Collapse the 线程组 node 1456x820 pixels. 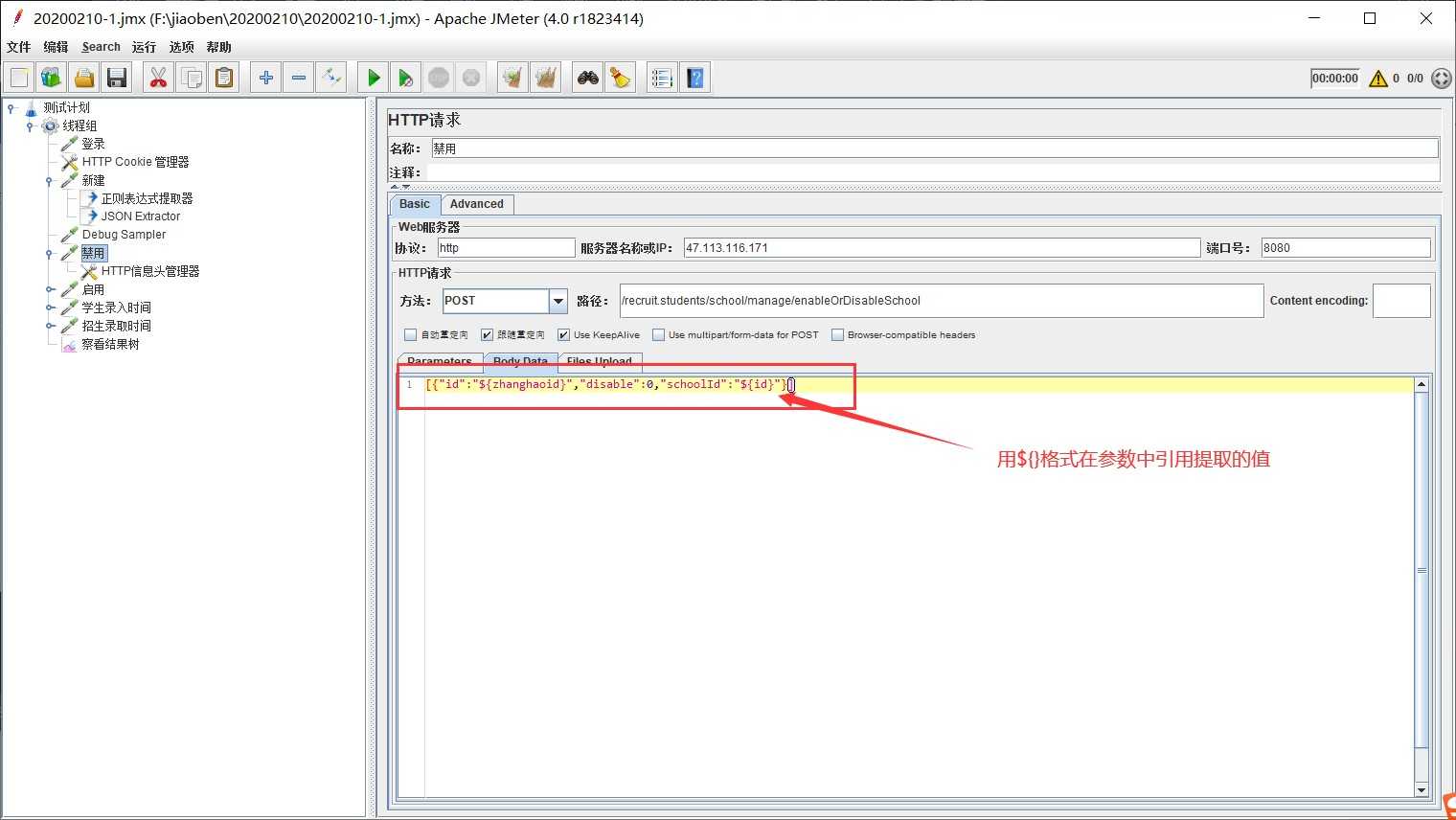pyautogui.click(x=30, y=125)
